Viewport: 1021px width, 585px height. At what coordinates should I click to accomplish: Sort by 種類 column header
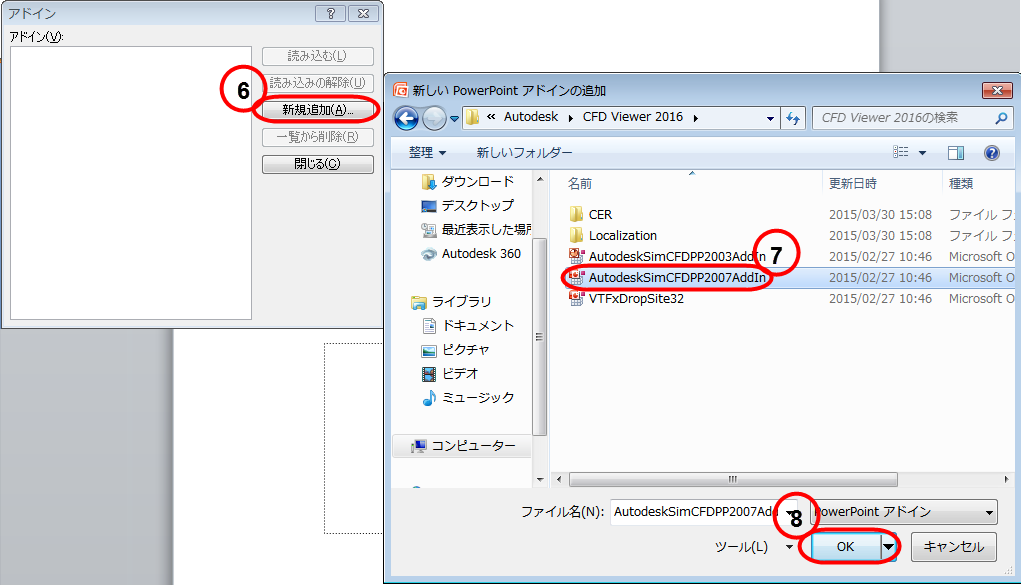click(x=960, y=184)
